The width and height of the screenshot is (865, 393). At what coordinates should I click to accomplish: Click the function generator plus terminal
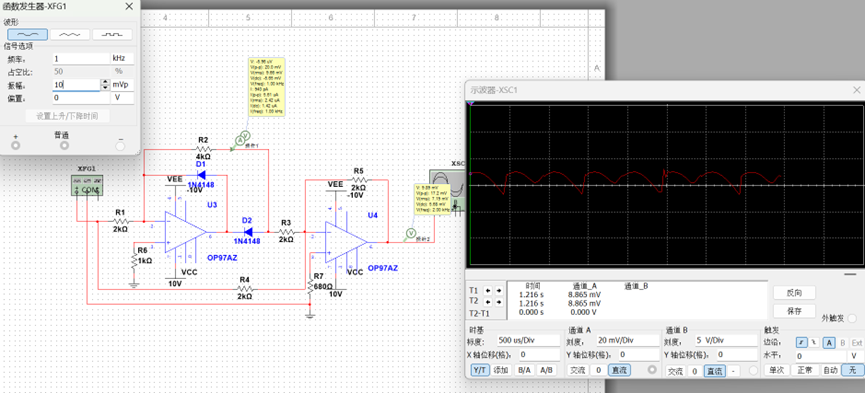[15, 146]
